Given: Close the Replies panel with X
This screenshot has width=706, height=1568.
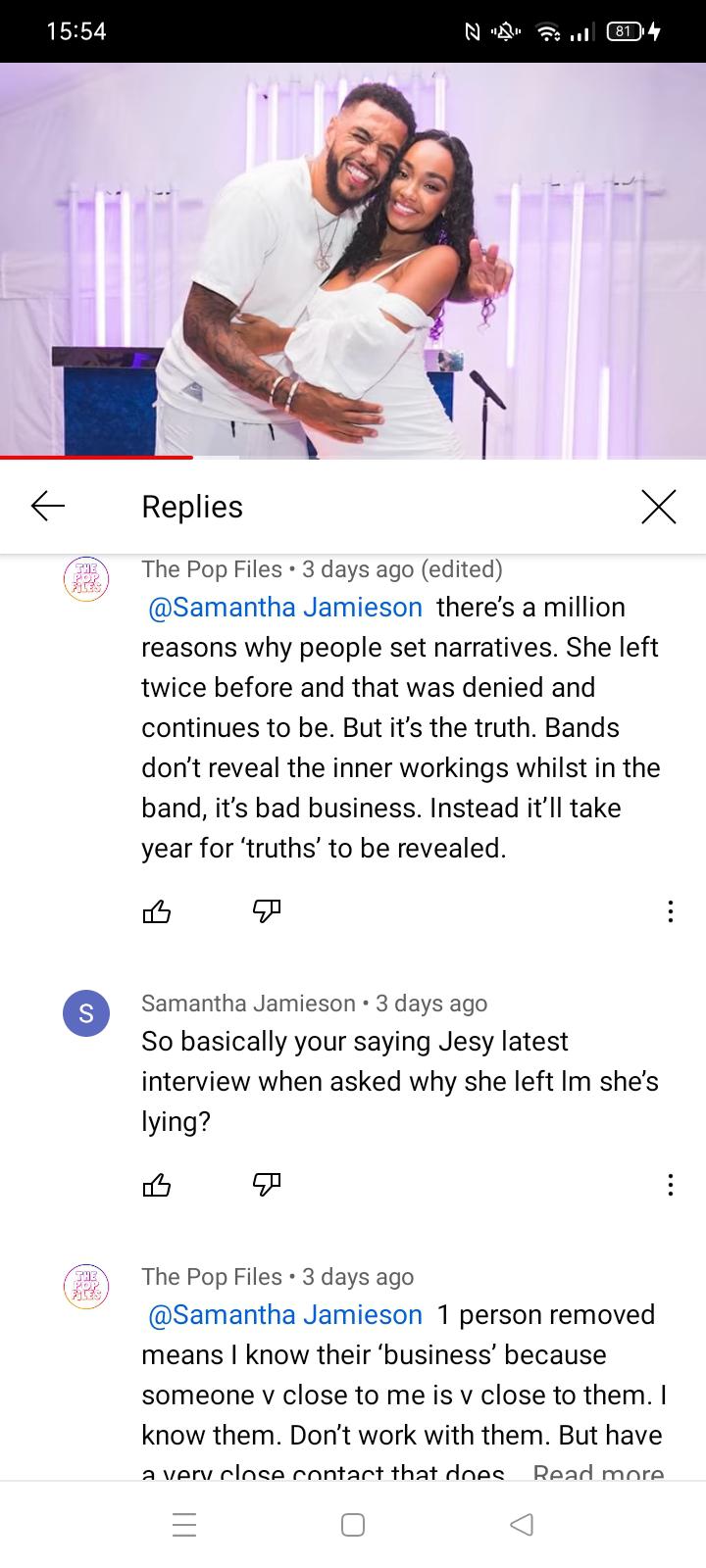Looking at the screenshot, I should [659, 506].
